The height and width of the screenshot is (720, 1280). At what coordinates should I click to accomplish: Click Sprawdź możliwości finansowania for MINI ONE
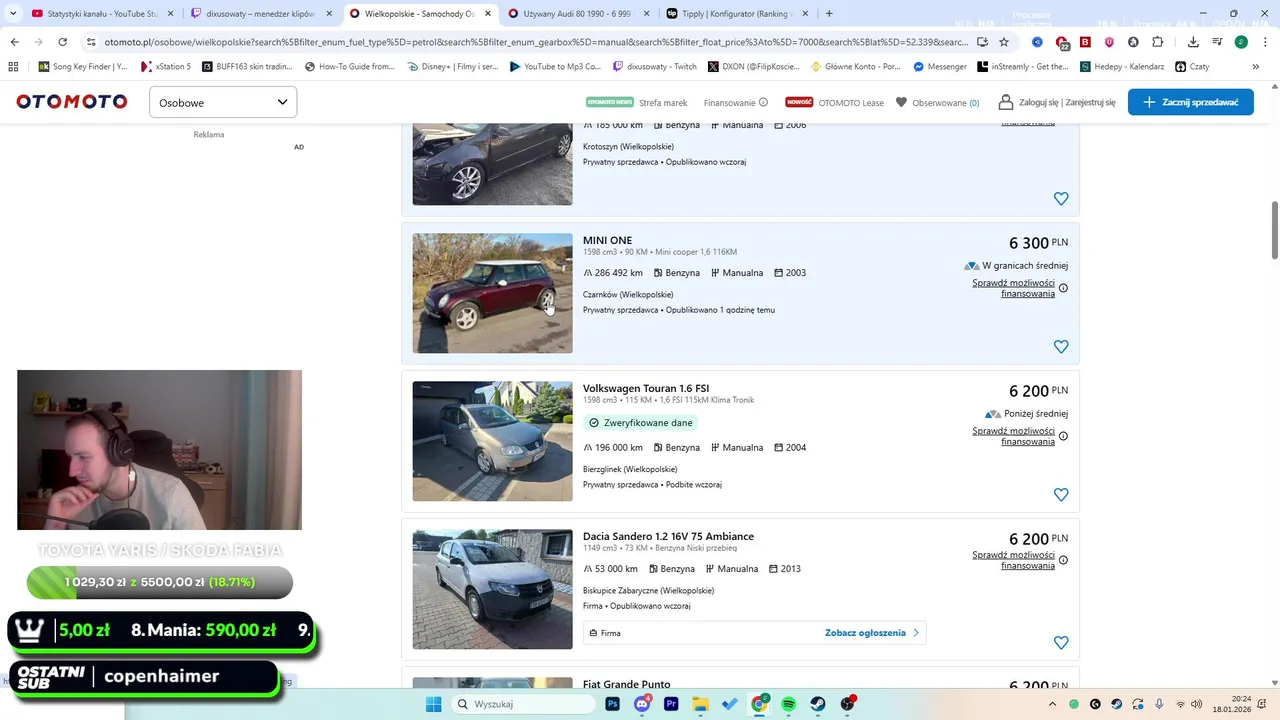[1013, 288]
